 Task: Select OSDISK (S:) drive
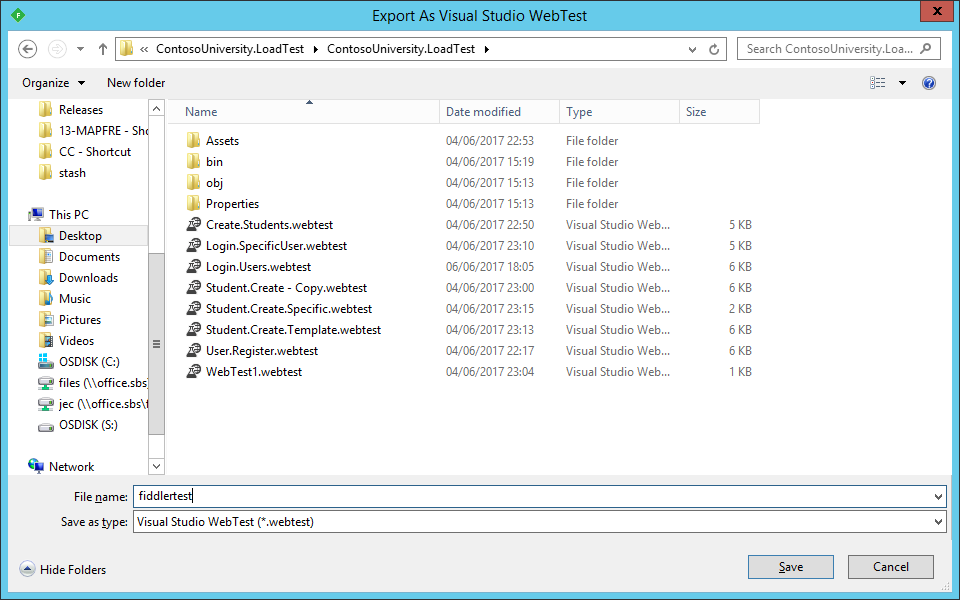click(x=78, y=425)
